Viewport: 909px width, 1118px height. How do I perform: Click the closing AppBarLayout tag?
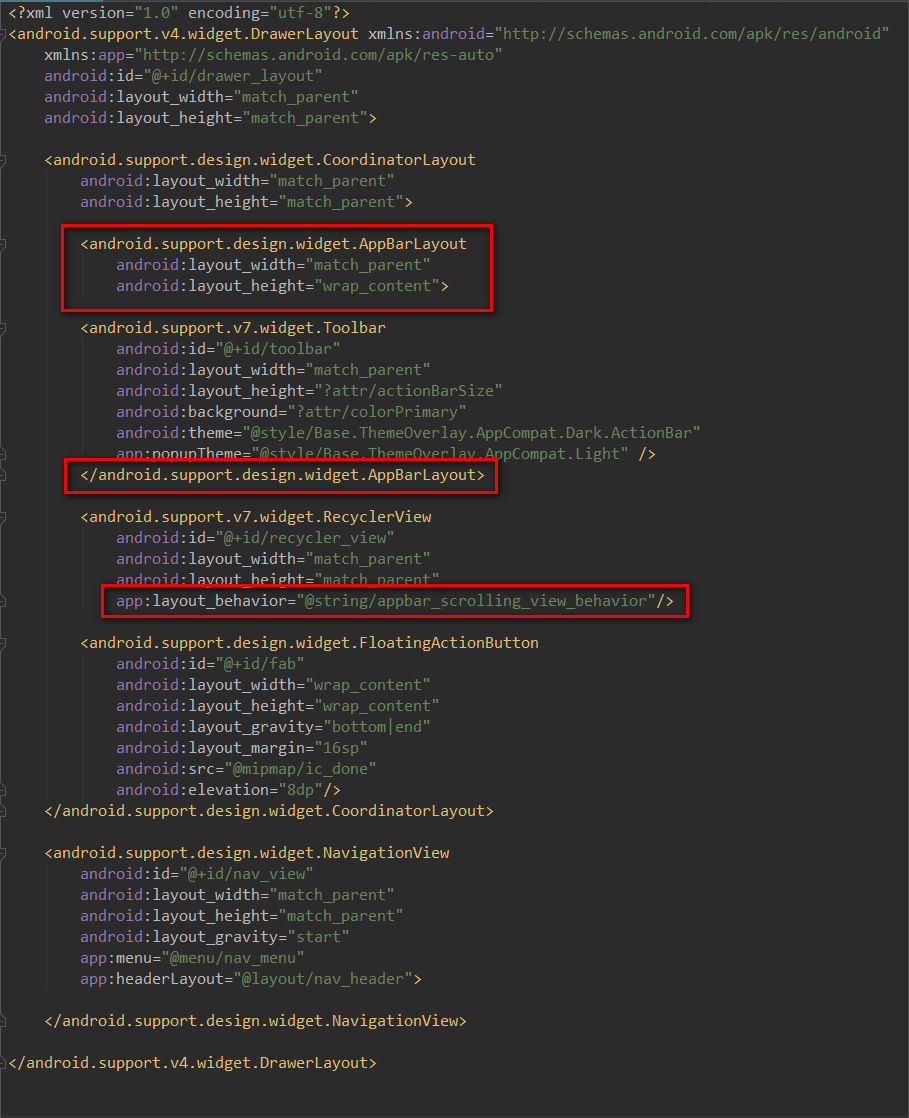coord(282,475)
